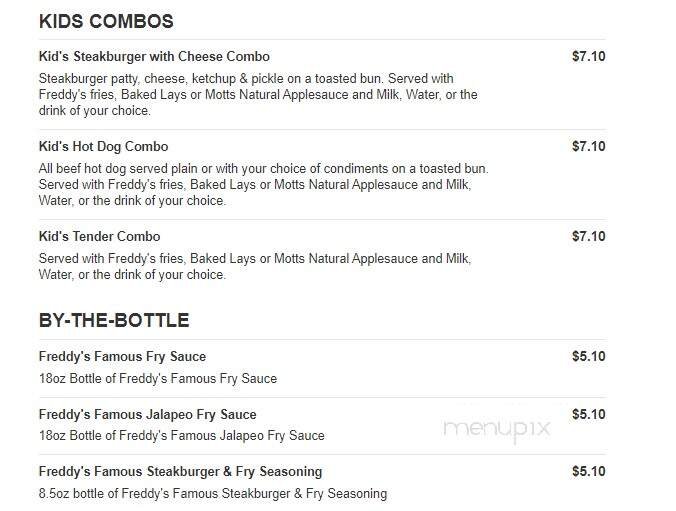Open Freddy's Famous Jalapeo Fry Sauce item
This screenshot has height=511, width=676.
coord(147,415)
